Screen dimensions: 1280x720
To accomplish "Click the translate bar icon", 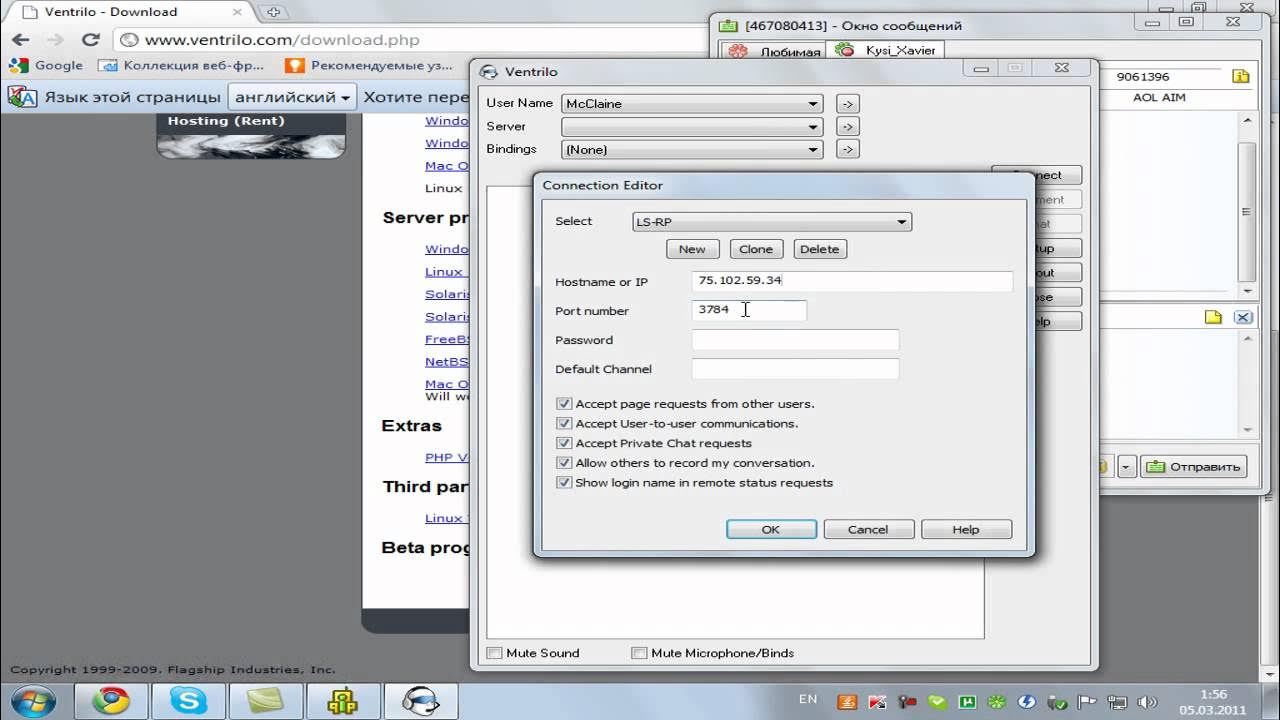I will [22, 97].
